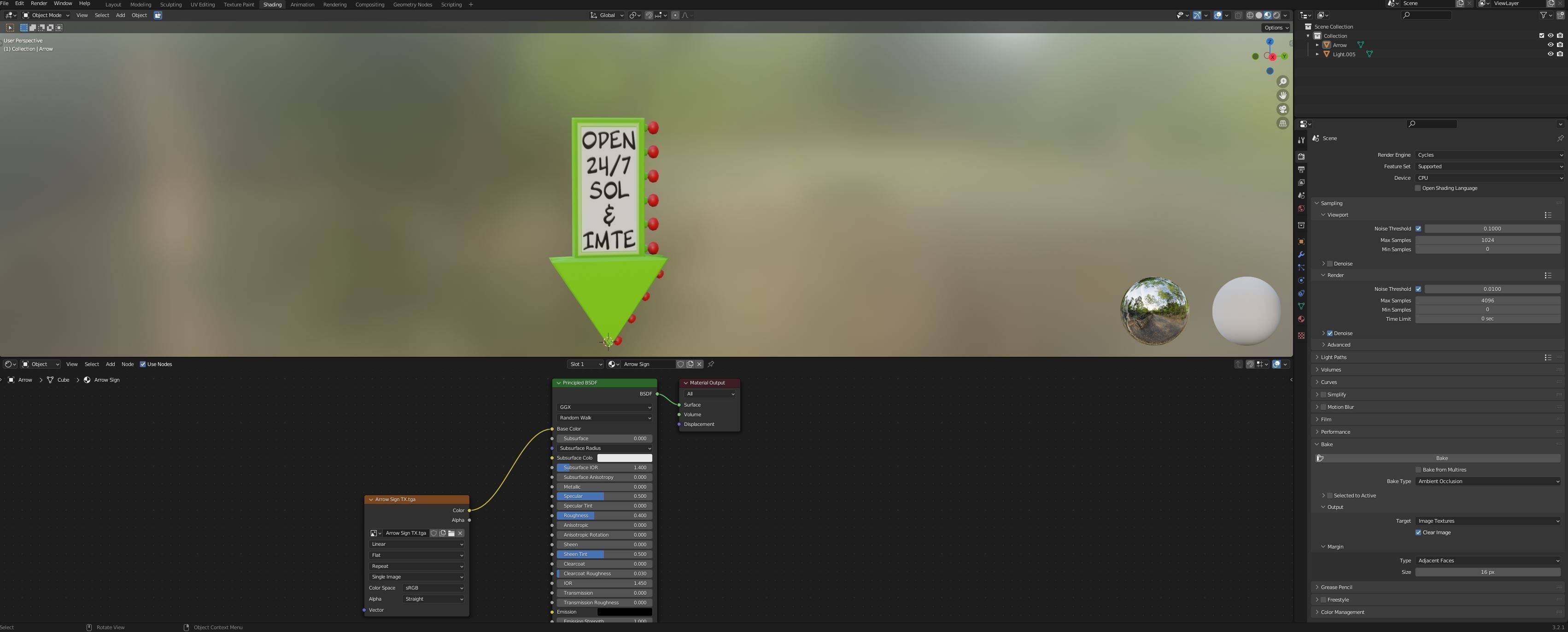This screenshot has width=1568, height=632.
Task: Click the open image folder icon in texture node
Action: [451, 533]
